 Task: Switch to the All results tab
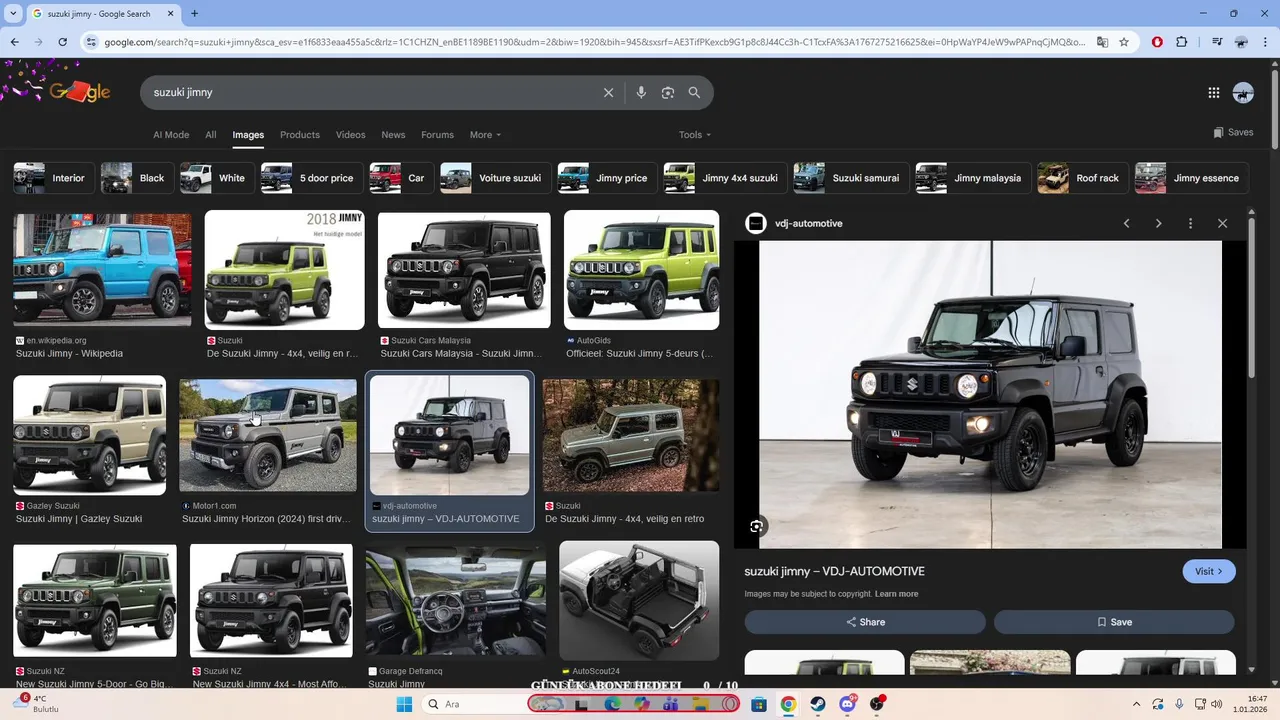point(211,135)
